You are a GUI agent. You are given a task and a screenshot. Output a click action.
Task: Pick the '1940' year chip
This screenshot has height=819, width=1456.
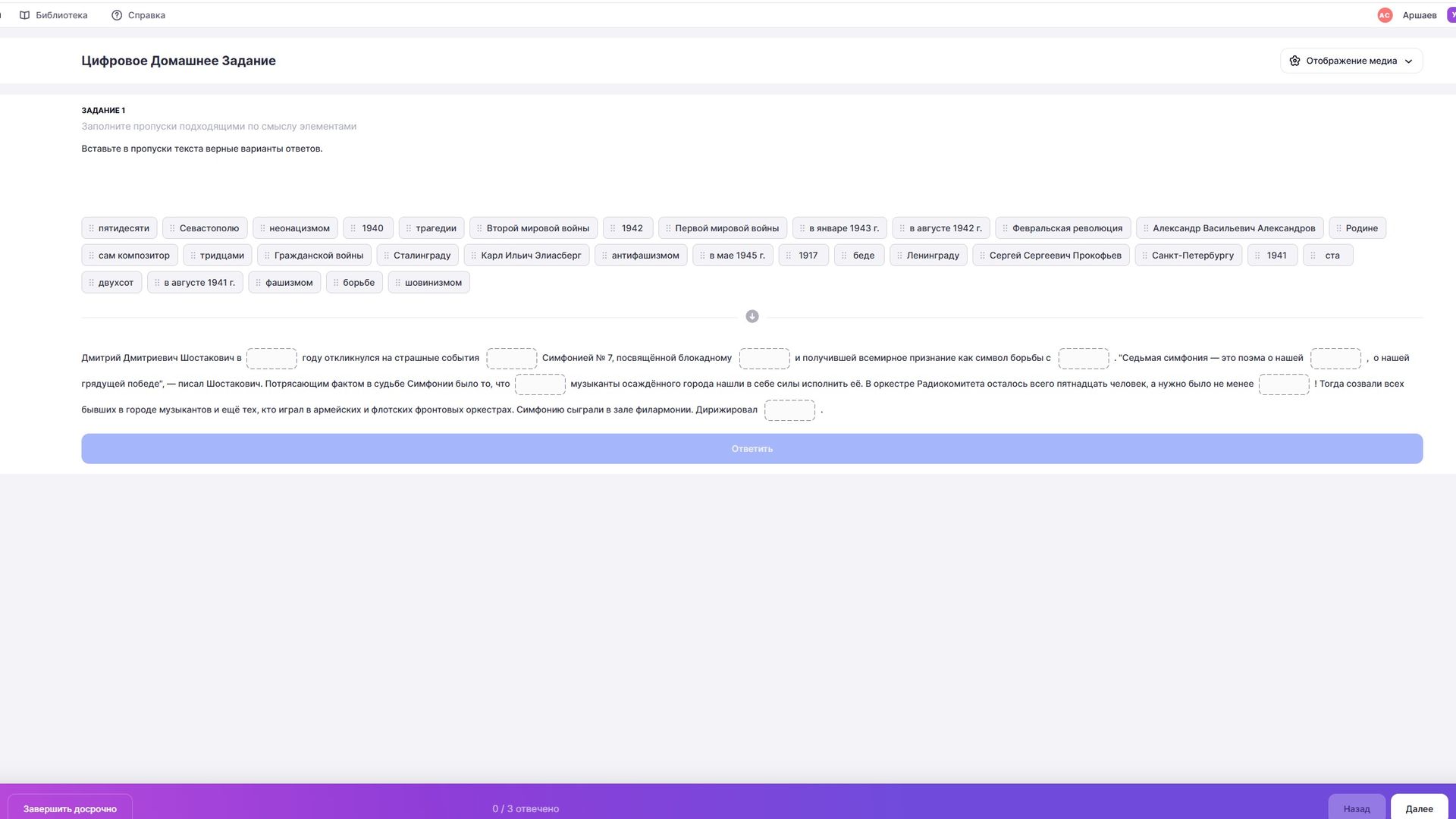point(368,228)
